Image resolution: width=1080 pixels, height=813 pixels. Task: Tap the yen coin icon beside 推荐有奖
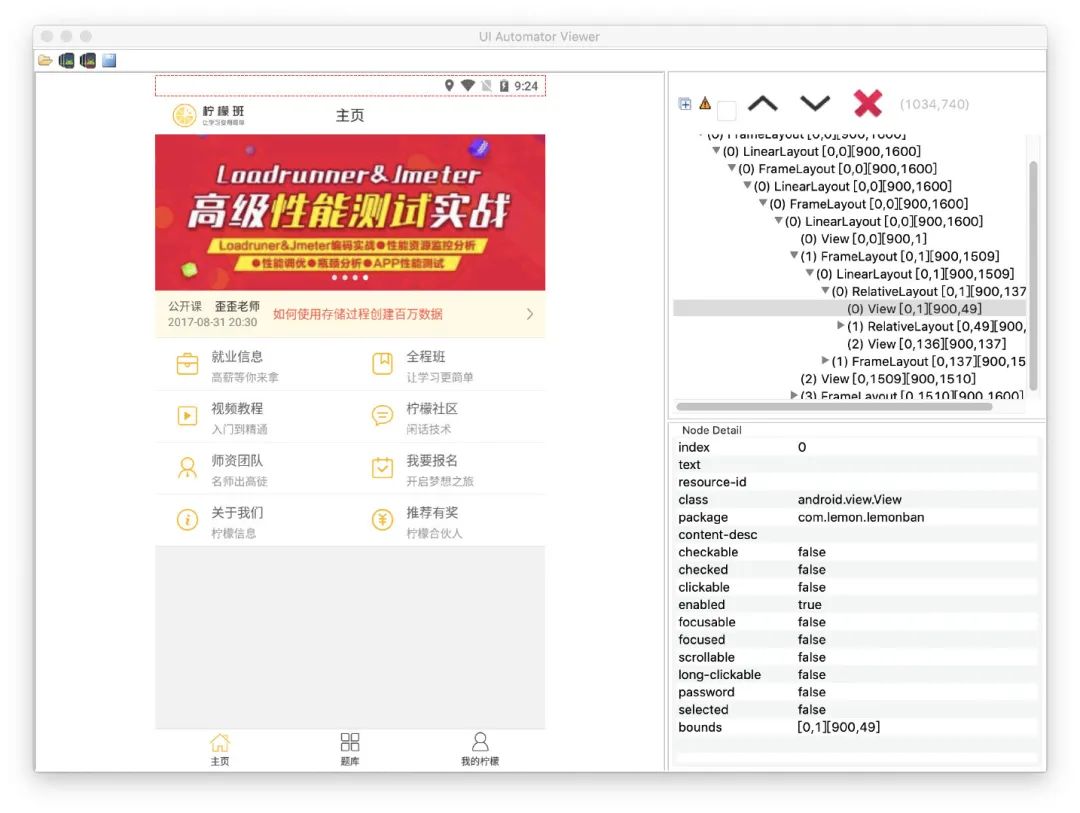tap(382, 519)
